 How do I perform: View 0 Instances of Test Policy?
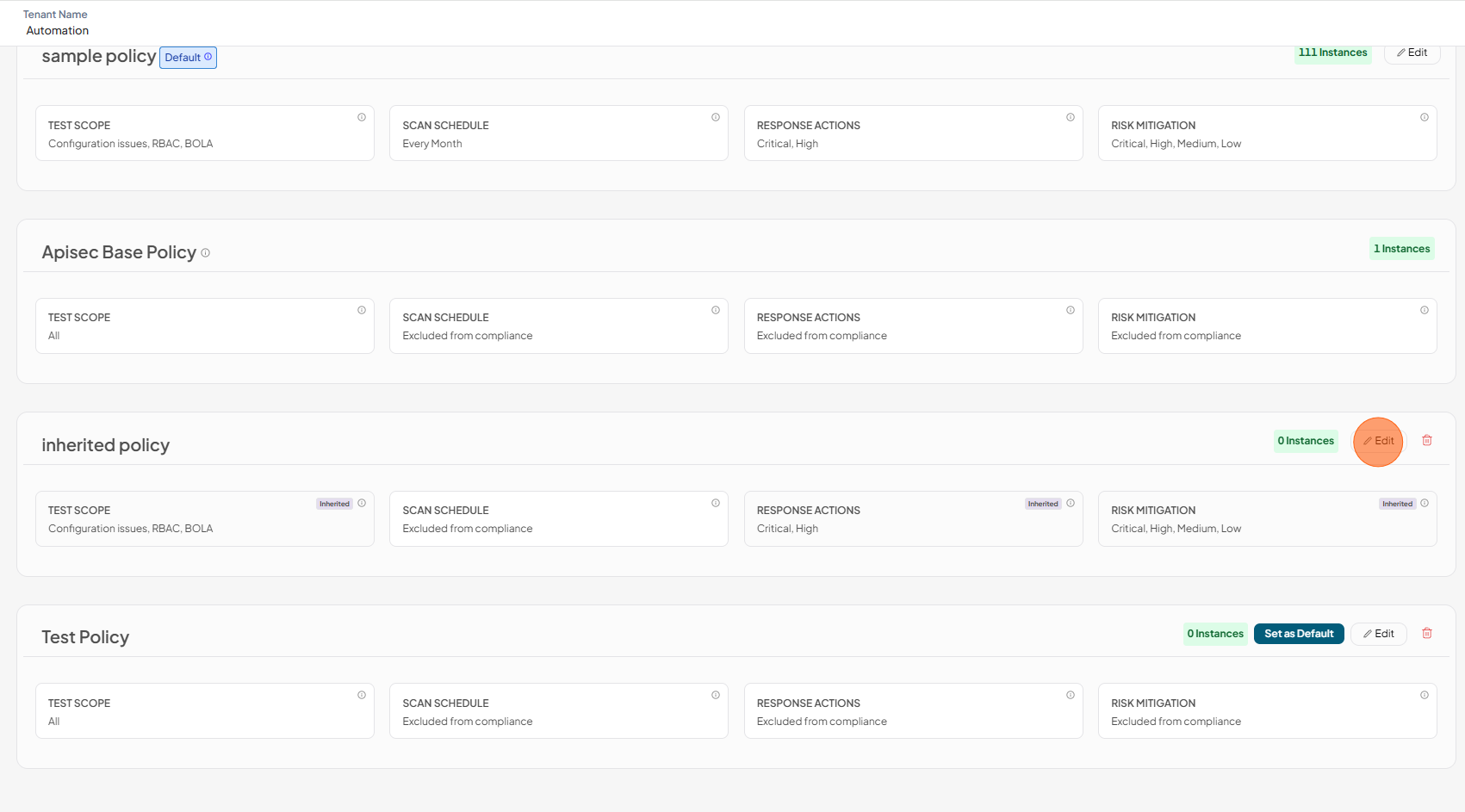[x=1215, y=634]
